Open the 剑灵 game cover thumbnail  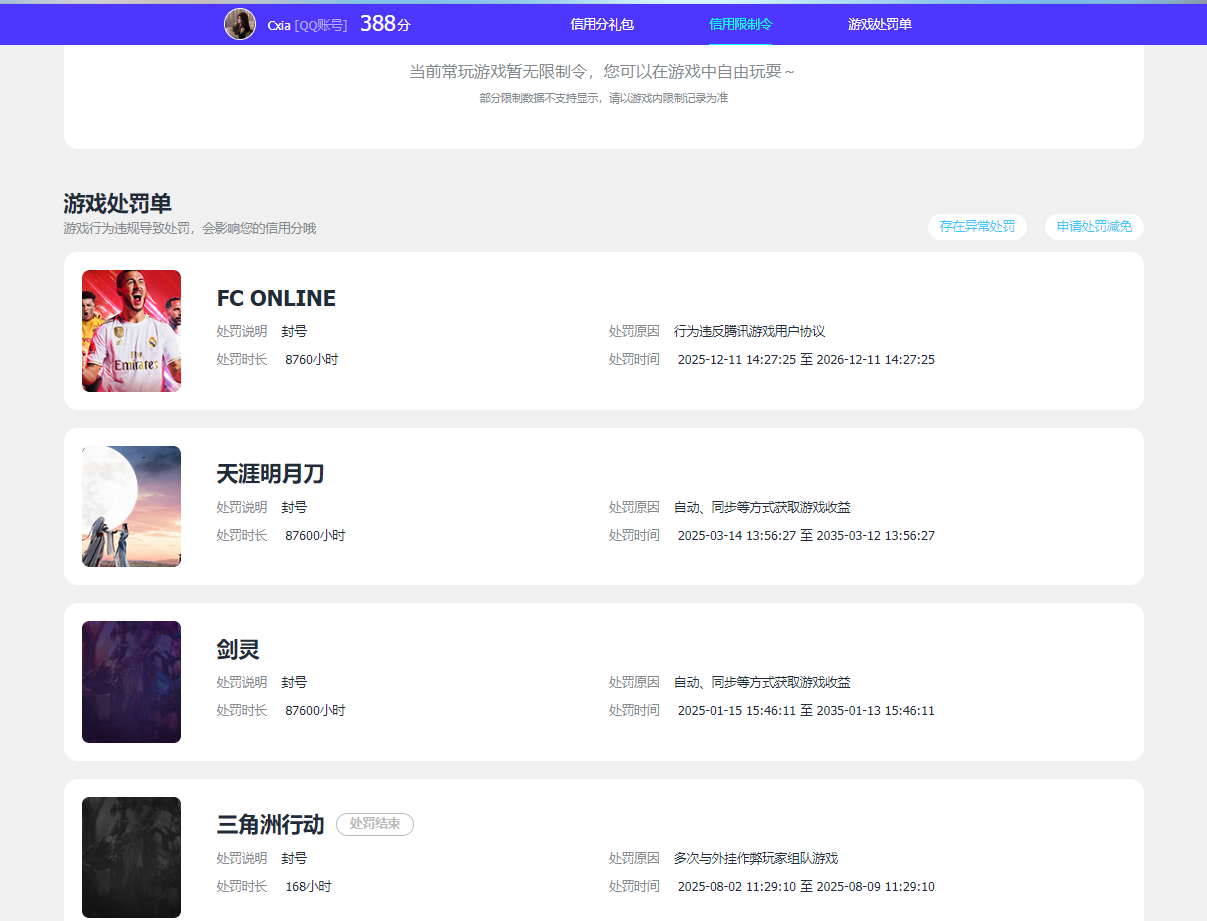coord(131,682)
